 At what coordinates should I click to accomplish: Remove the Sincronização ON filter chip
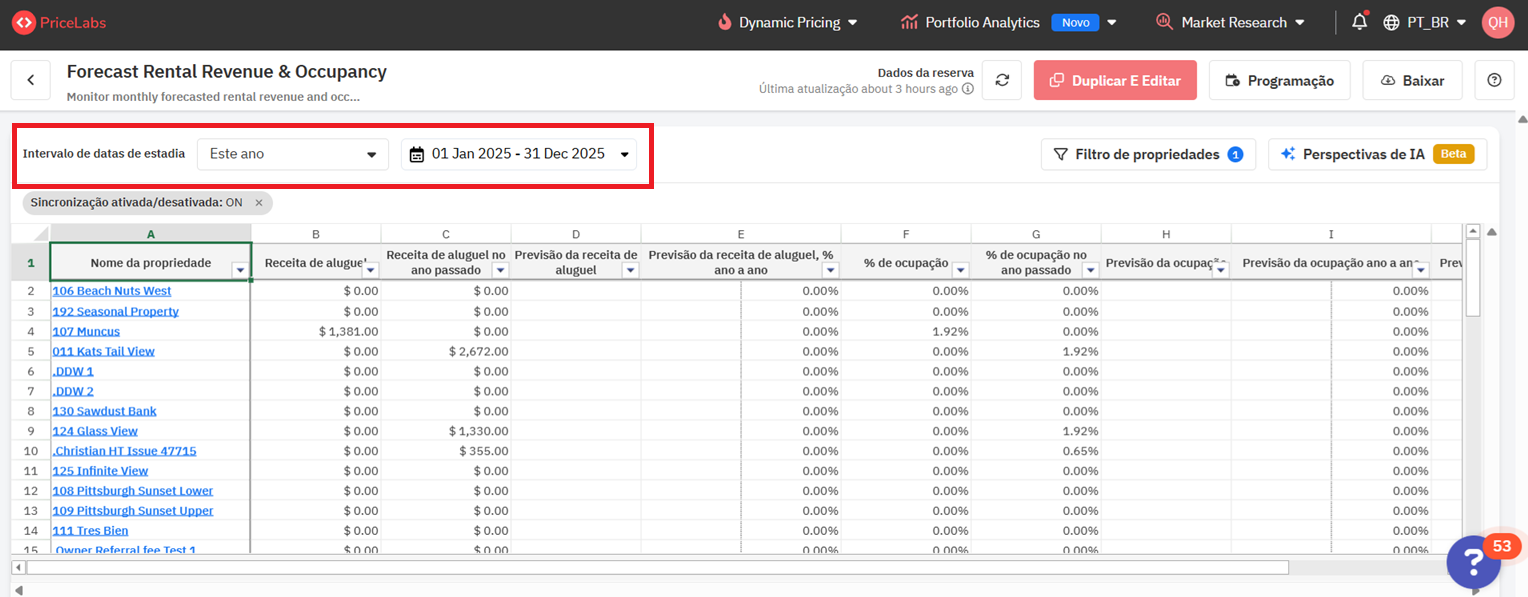(258, 202)
